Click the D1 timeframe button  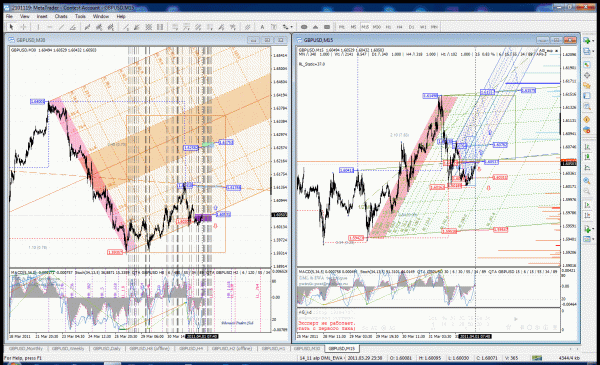pyautogui.click(x=411, y=27)
